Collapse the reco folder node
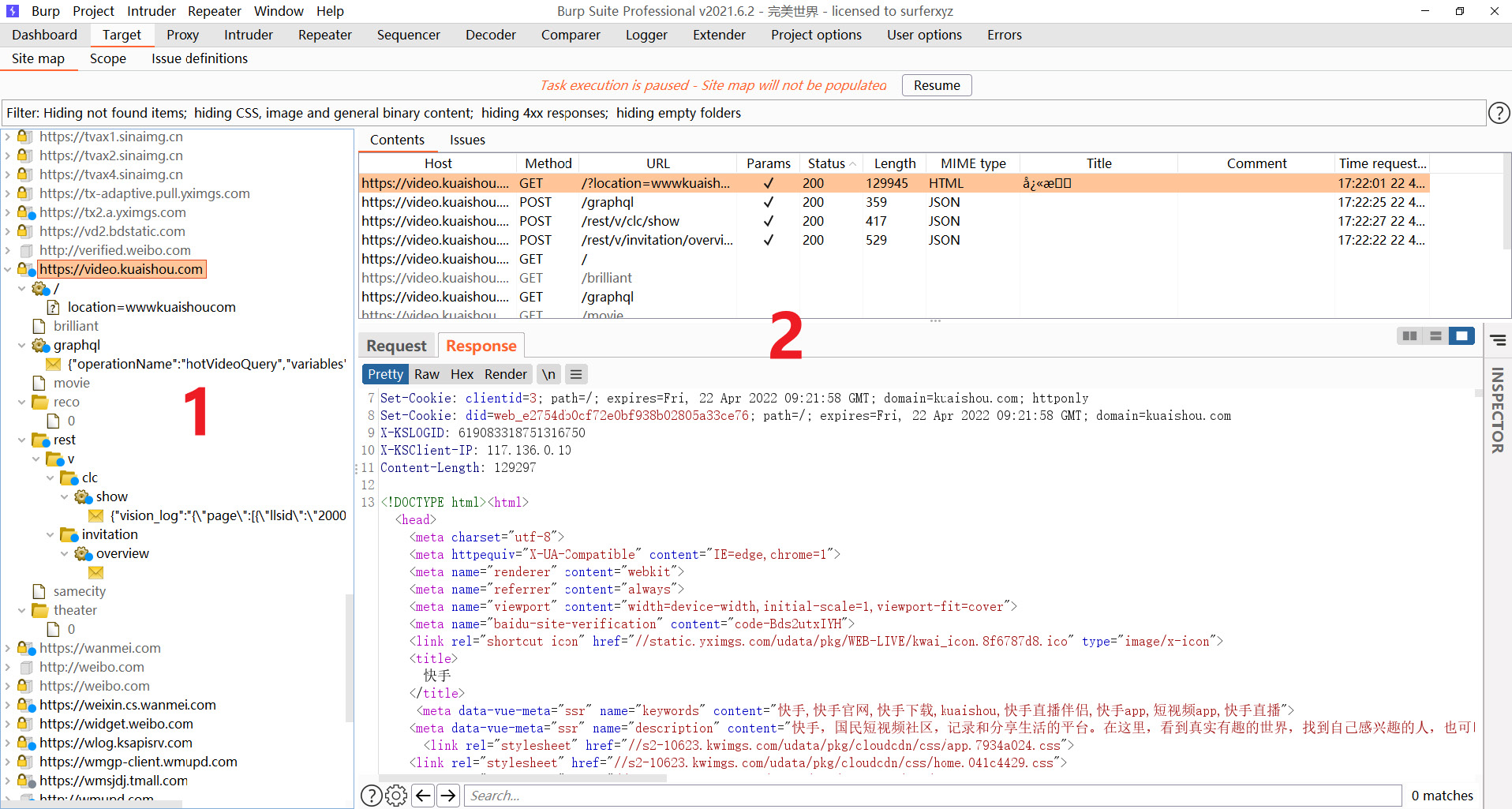 tap(22, 402)
